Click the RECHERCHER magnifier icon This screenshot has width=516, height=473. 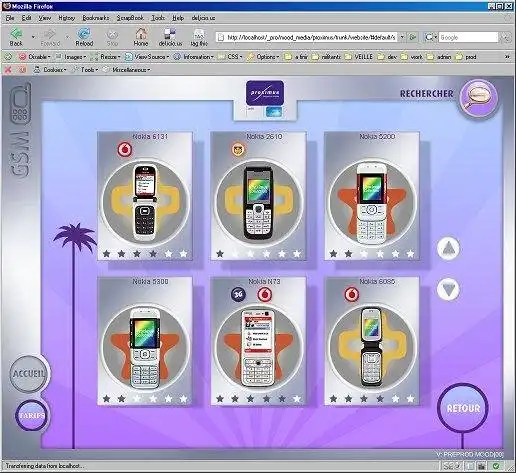click(479, 98)
